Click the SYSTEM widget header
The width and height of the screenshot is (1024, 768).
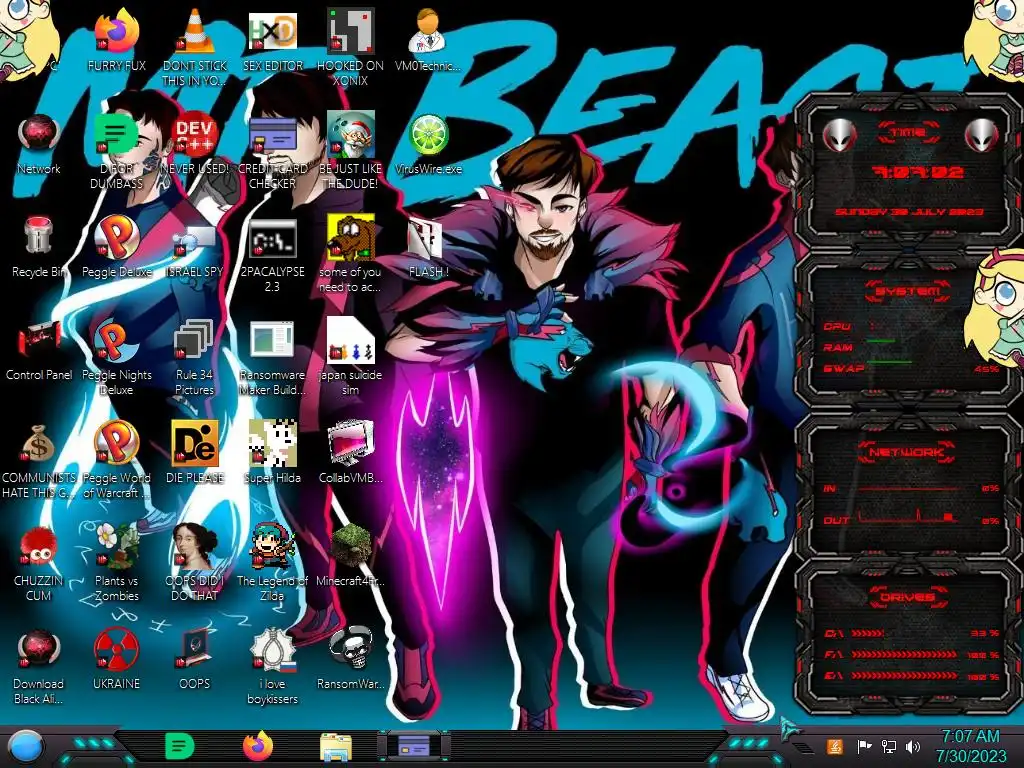click(908, 291)
